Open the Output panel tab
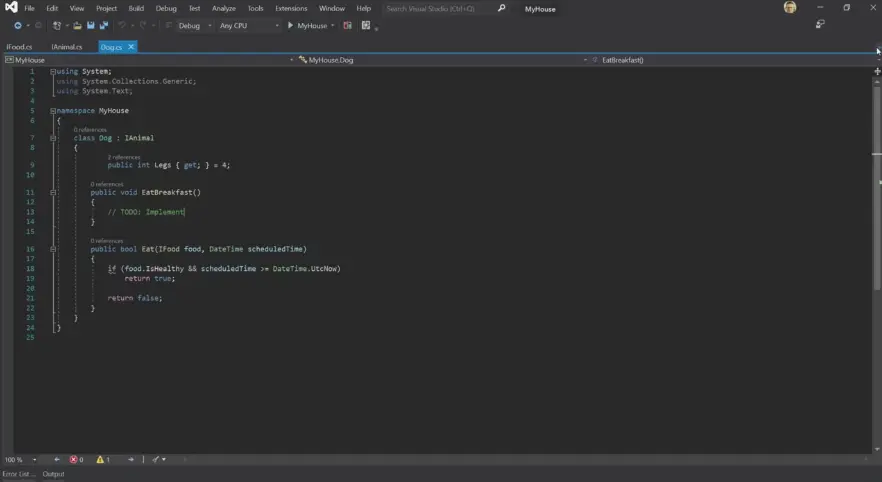This screenshot has width=882, height=482. pos(53,474)
